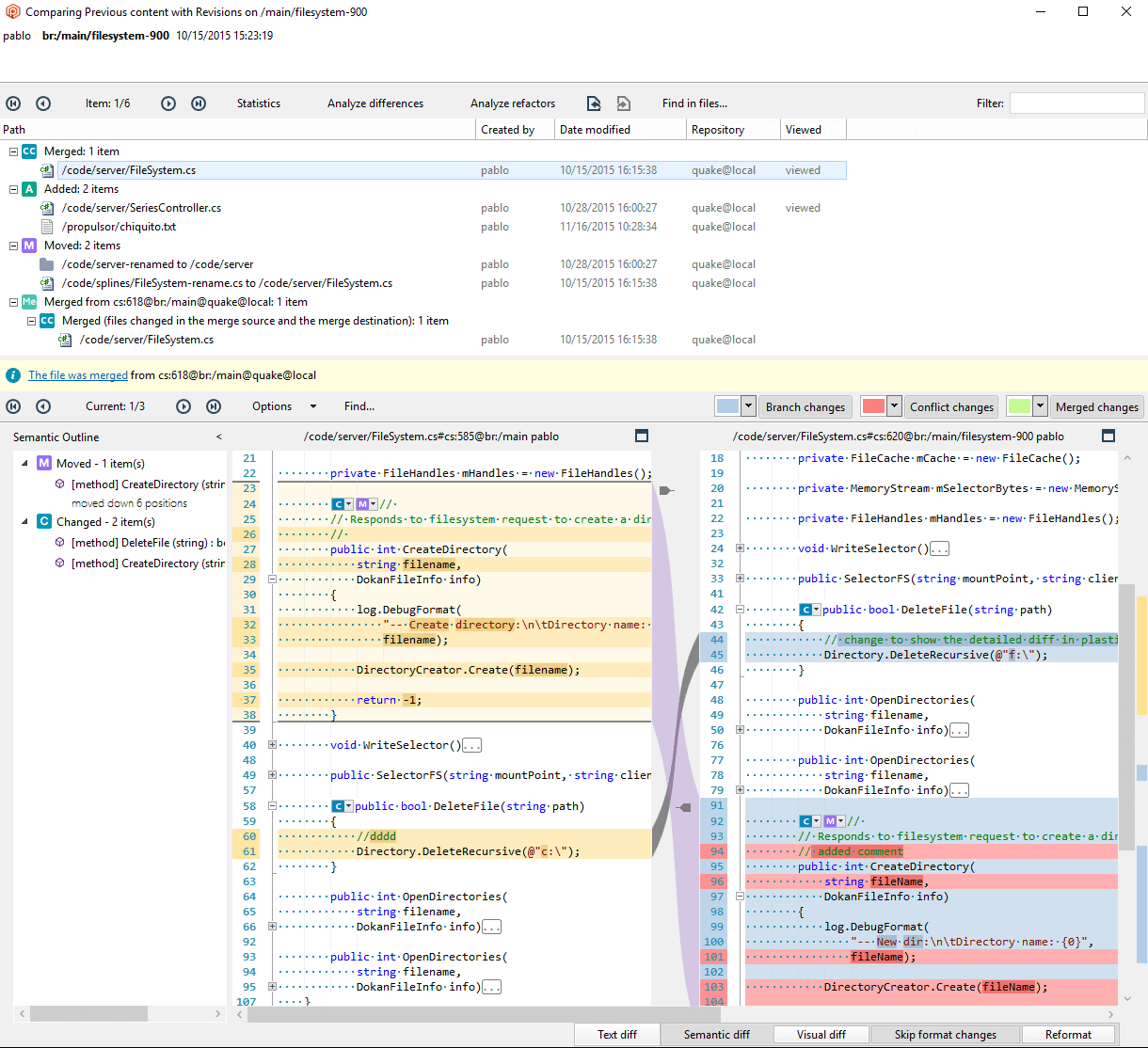The width and height of the screenshot is (1148, 1048).
Task: Go to the first difference beside 'Current: 1/3'
Action: click(13, 406)
